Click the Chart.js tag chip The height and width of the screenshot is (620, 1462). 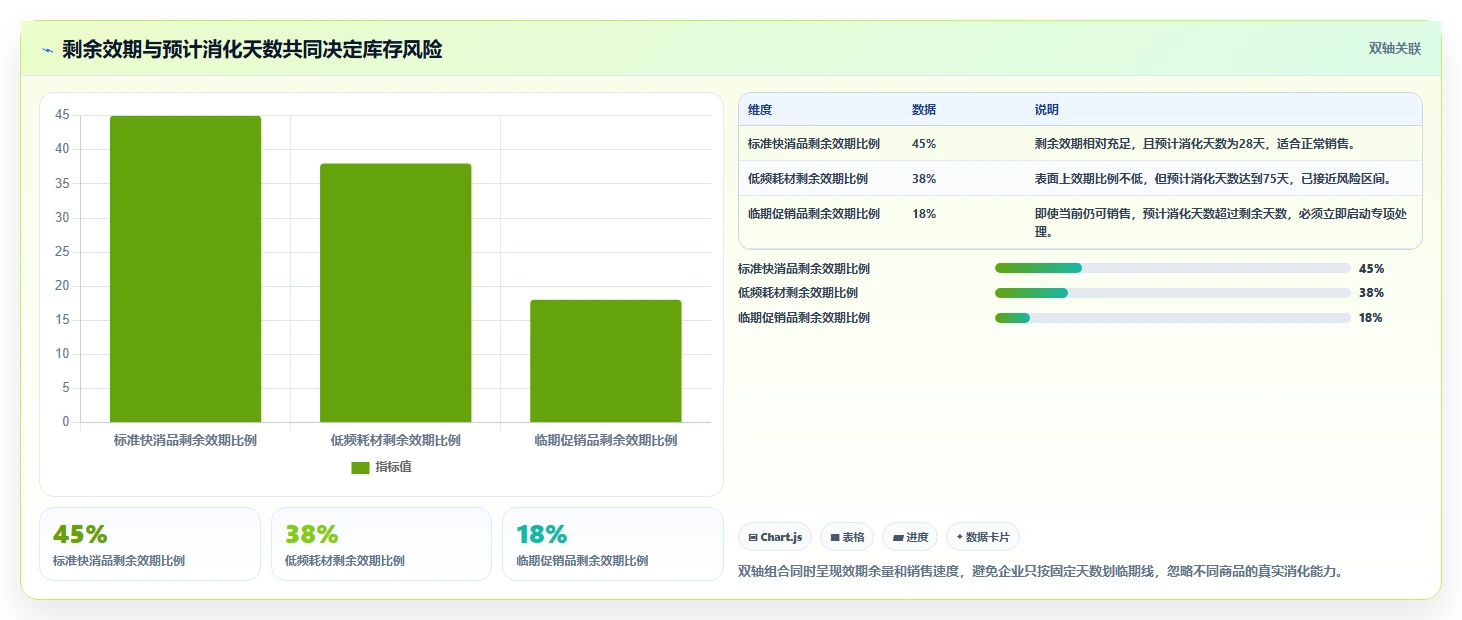click(x=775, y=537)
